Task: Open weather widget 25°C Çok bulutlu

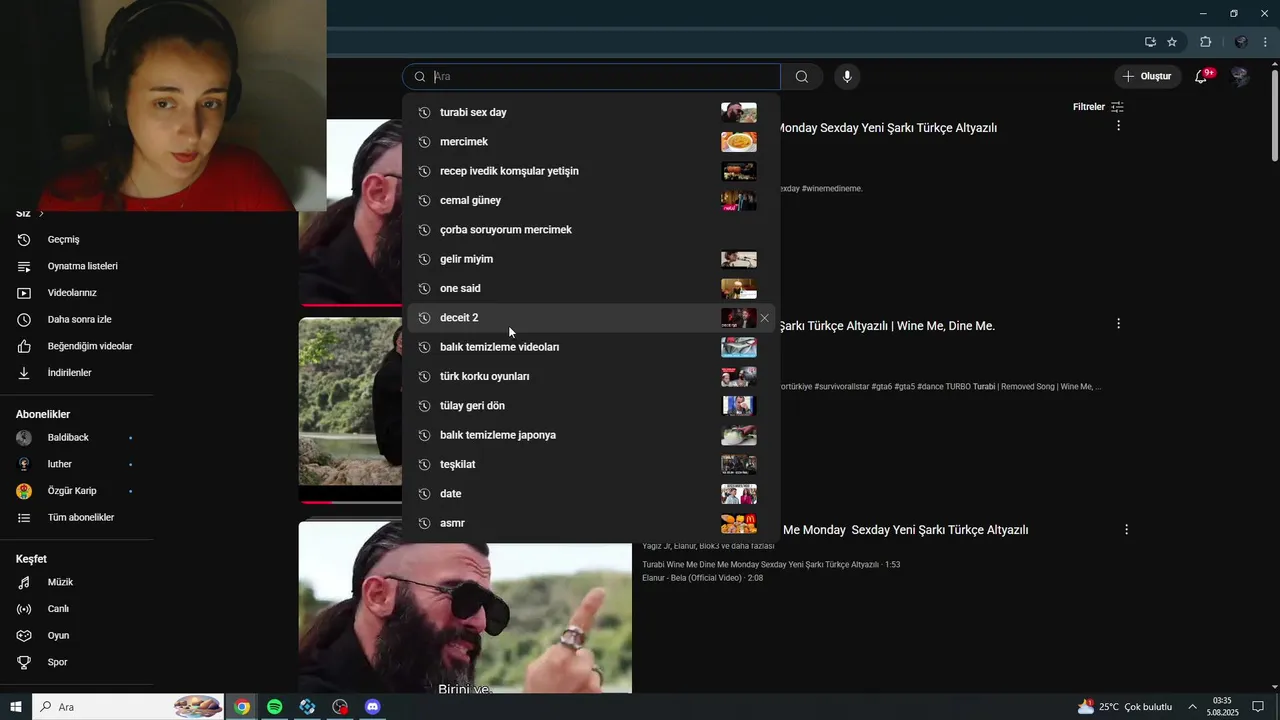Action: [1125, 707]
